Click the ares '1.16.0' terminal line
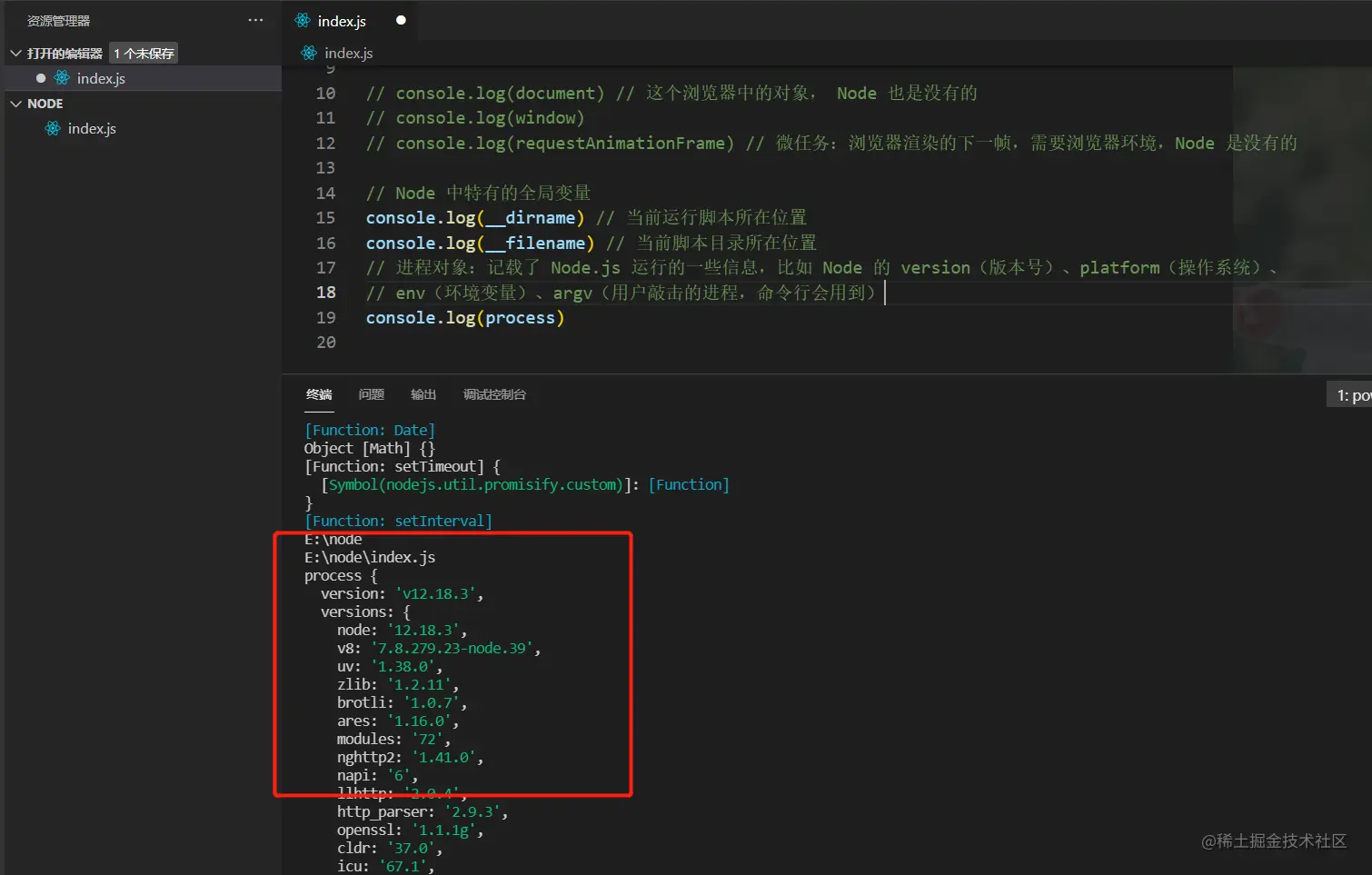 (x=398, y=721)
